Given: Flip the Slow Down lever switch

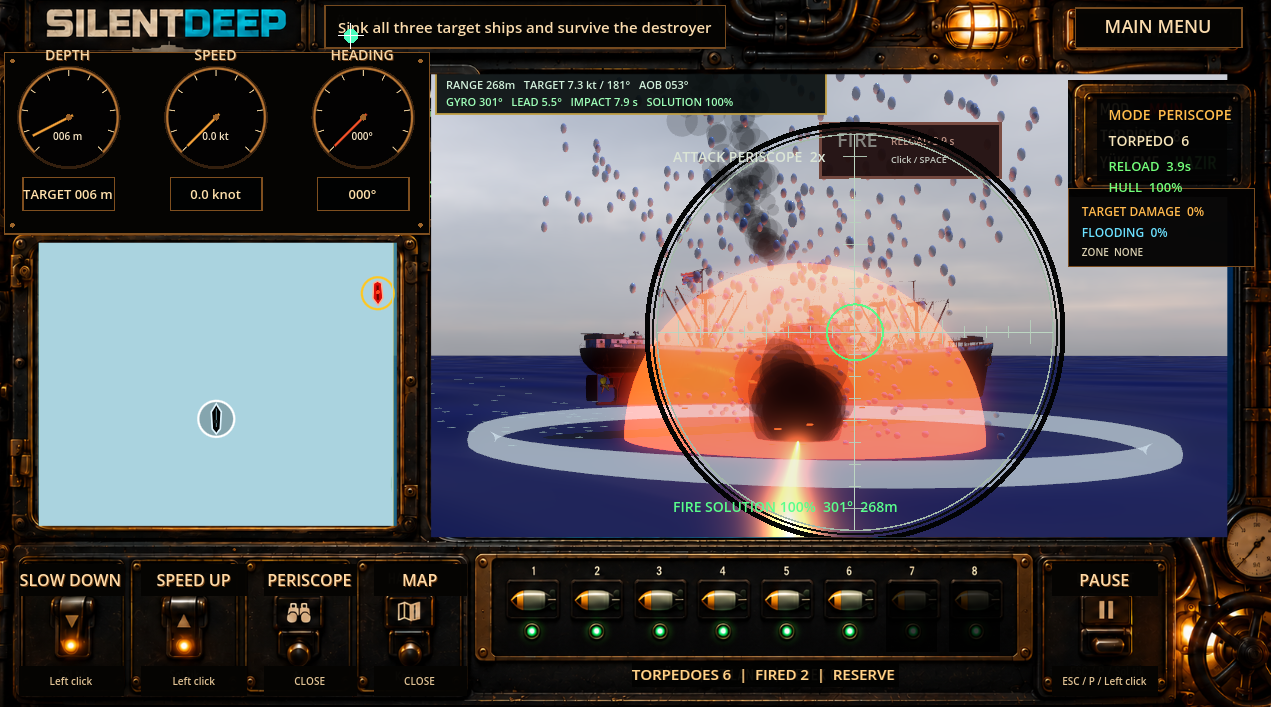Looking at the screenshot, I should 70,629.
